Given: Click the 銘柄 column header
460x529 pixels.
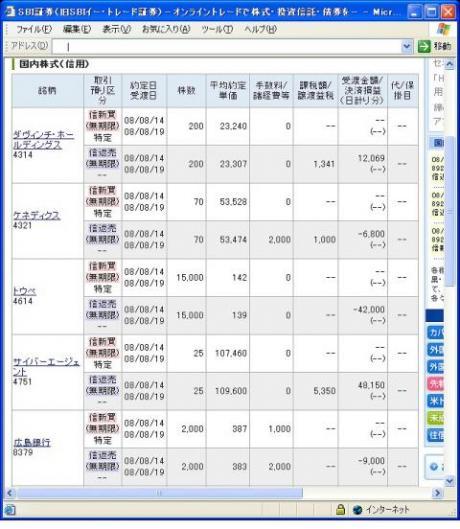Looking at the screenshot, I should pos(47,90).
